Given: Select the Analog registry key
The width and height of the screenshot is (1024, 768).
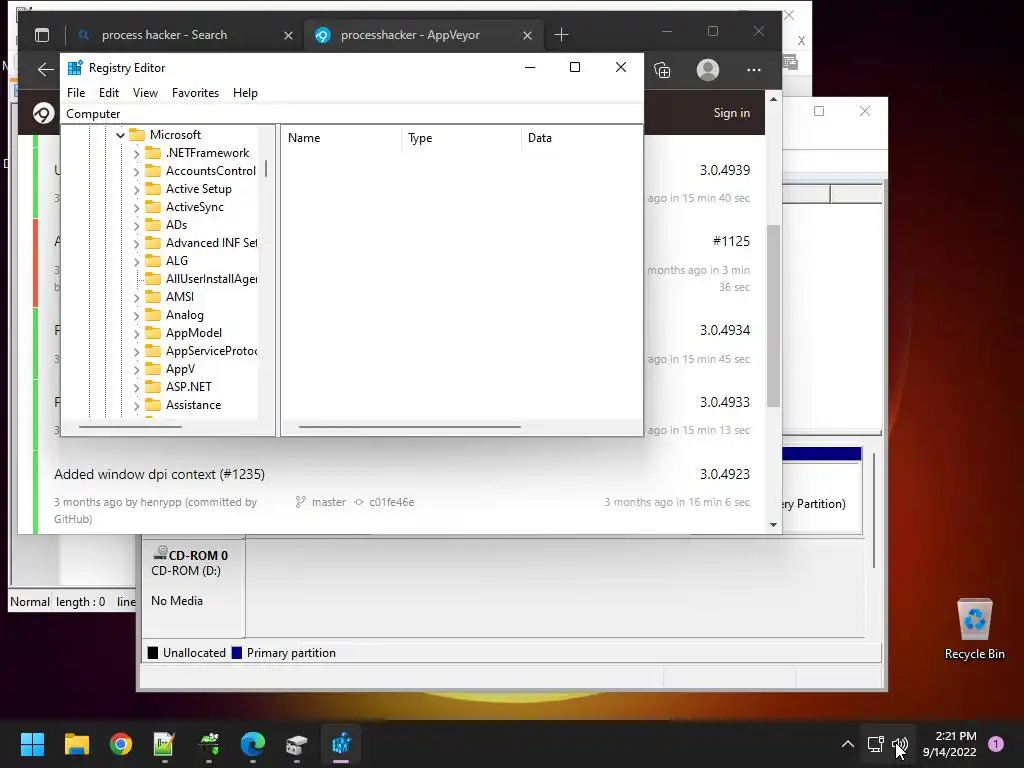Looking at the screenshot, I should [184, 315].
